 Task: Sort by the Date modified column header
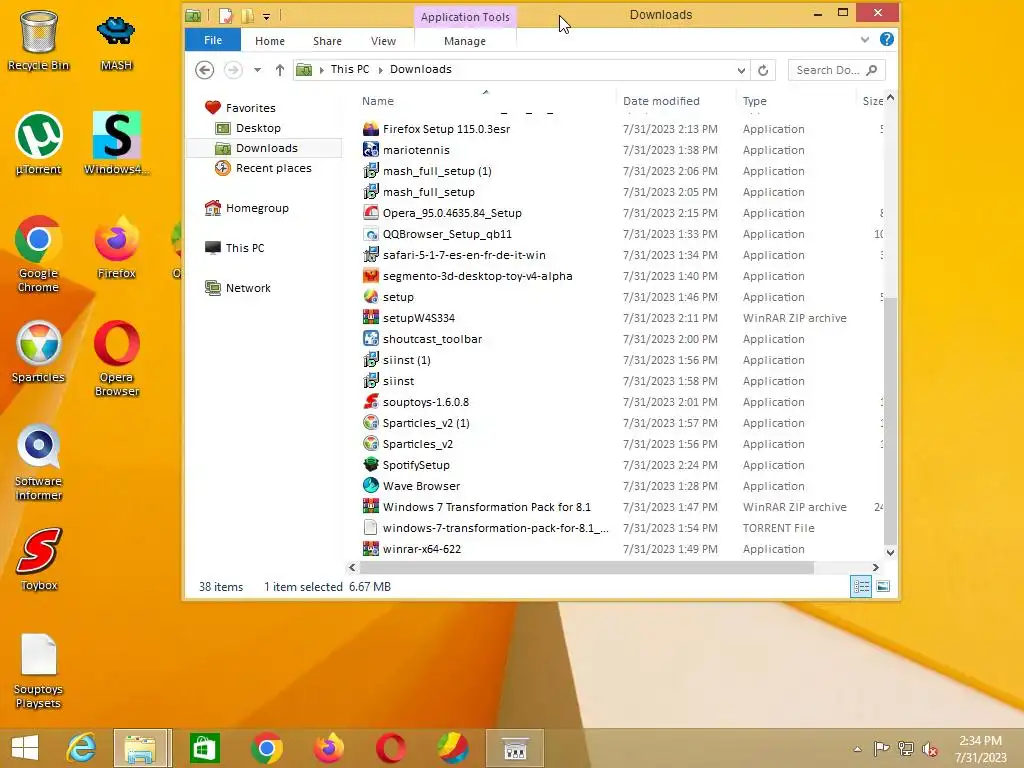point(661,101)
